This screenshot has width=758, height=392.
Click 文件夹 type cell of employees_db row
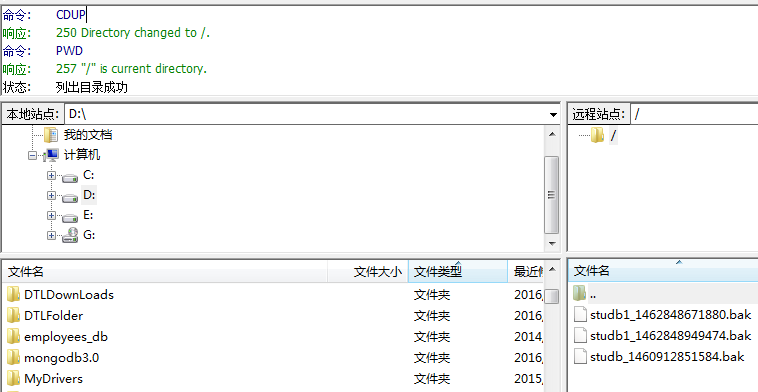click(x=432, y=337)
